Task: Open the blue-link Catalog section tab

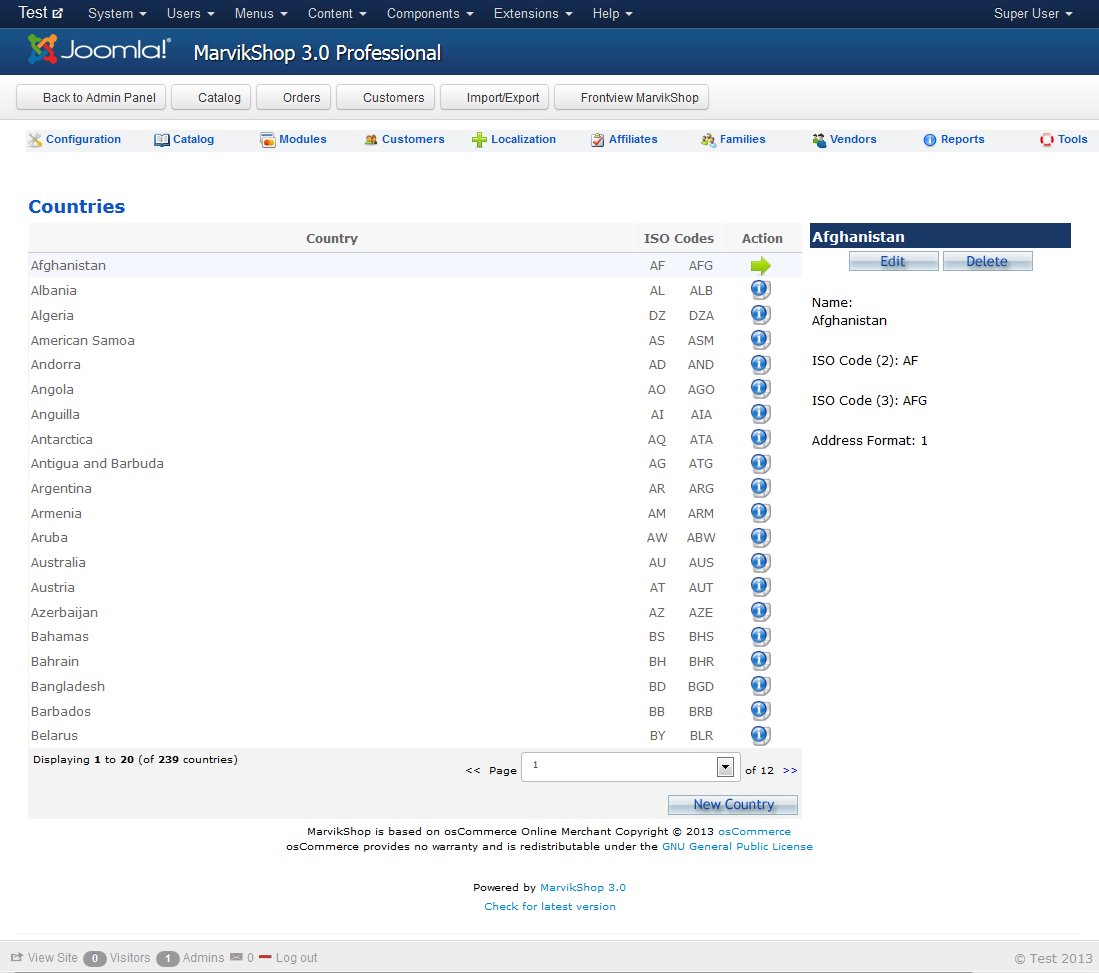Action: coord(184,140)
